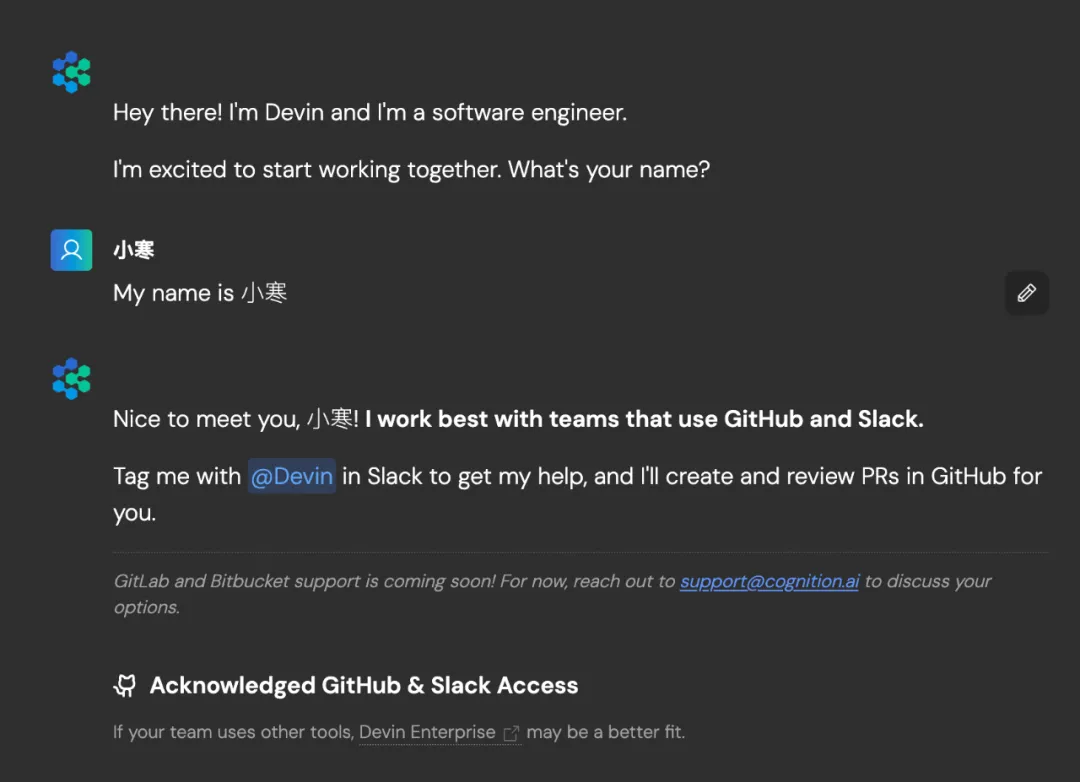This screenshot has height=782, width=1080.
Task: Open the support@cognition.ai email link
Action: (769, 581)
